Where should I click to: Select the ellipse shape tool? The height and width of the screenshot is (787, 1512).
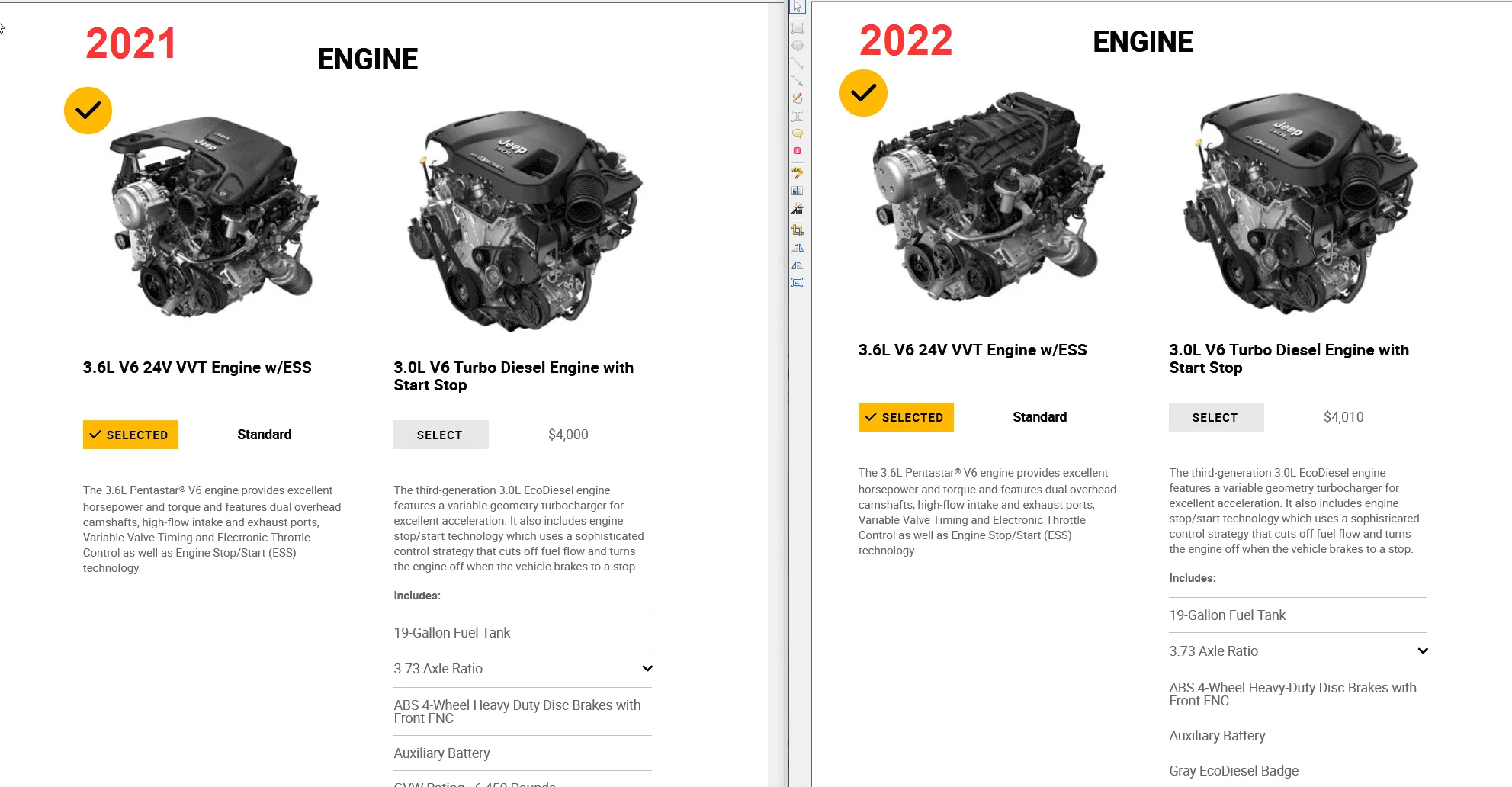coord(798,46)
